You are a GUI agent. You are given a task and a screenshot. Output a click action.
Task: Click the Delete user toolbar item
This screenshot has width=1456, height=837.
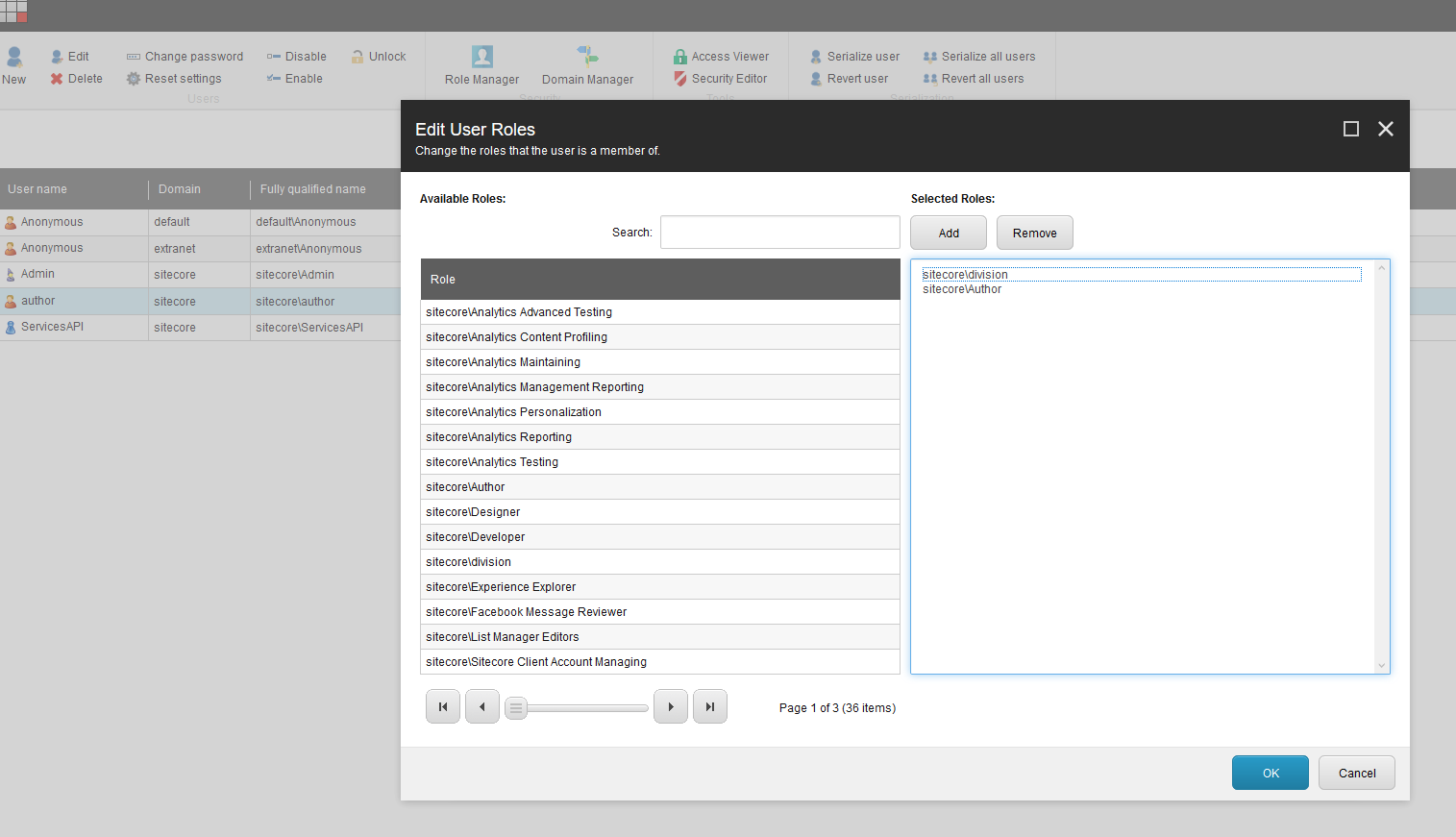(x=77, y=79)
